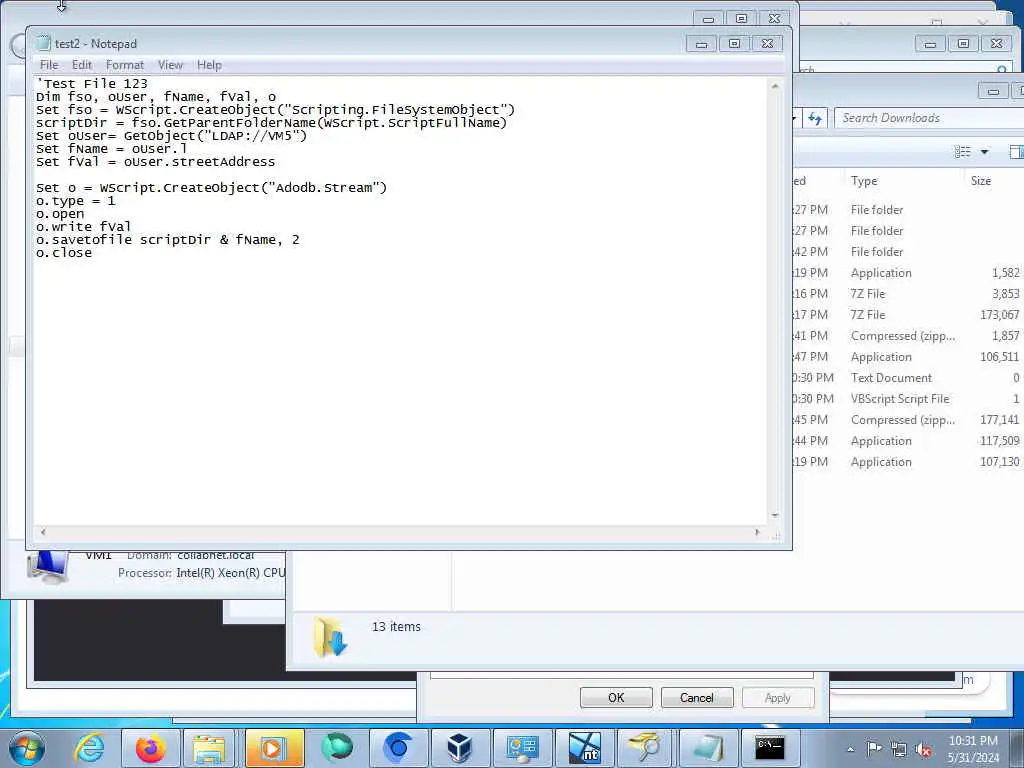Click the line containing 'LDAP://VM5'

171,136
